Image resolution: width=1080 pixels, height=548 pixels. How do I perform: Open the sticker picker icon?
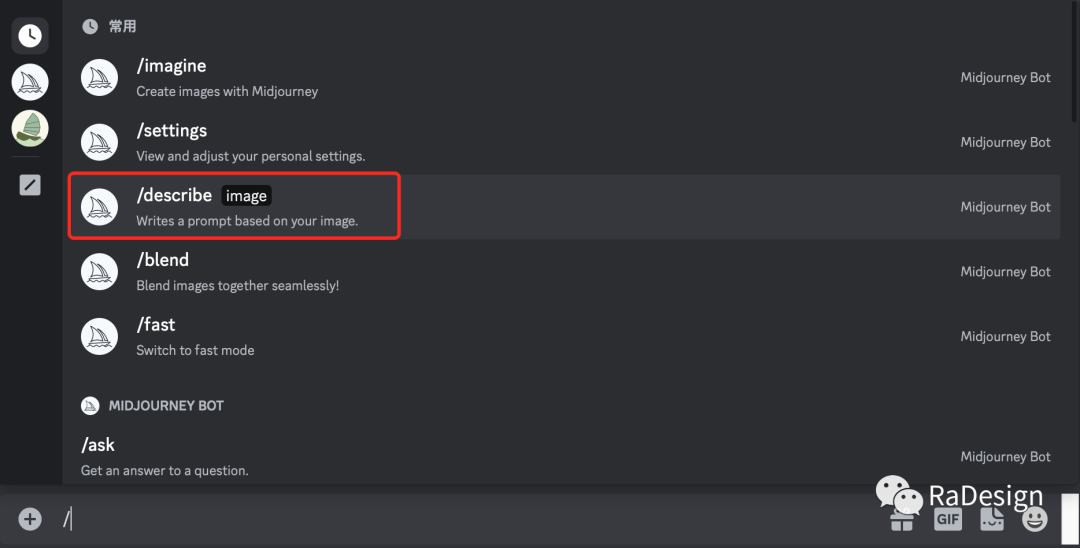coord(991,519)
